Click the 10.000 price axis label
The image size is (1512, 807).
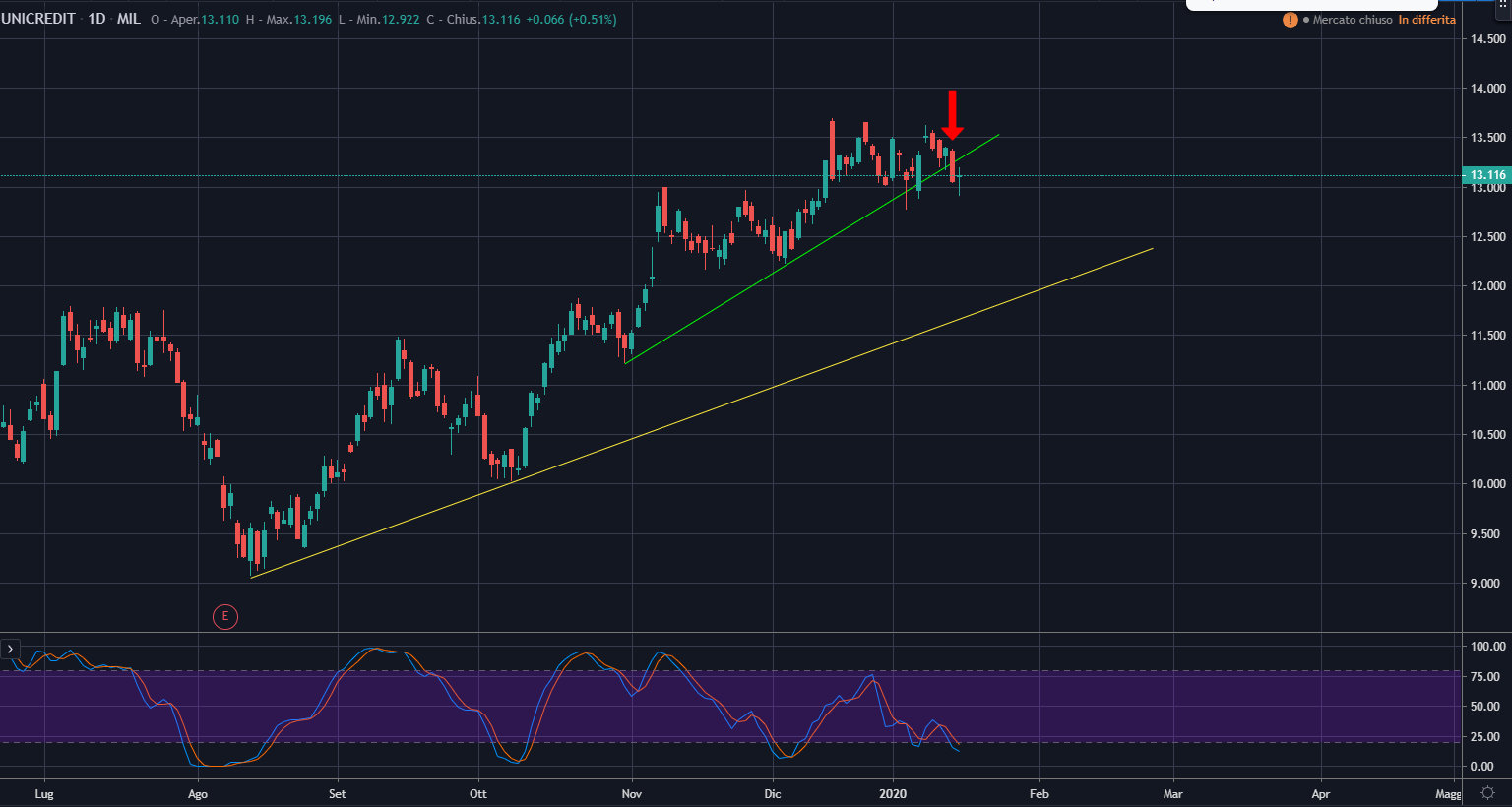point(1487,484)
